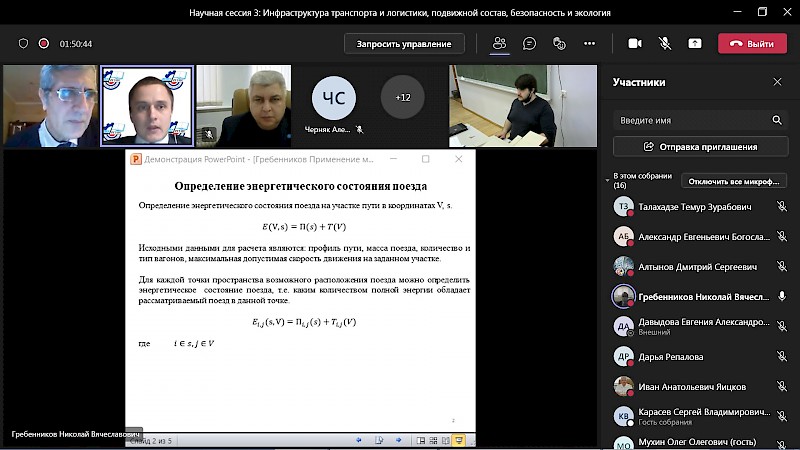Toggle the camera on or off
This screenshot has width=800, height=450.
pos(634,43)
